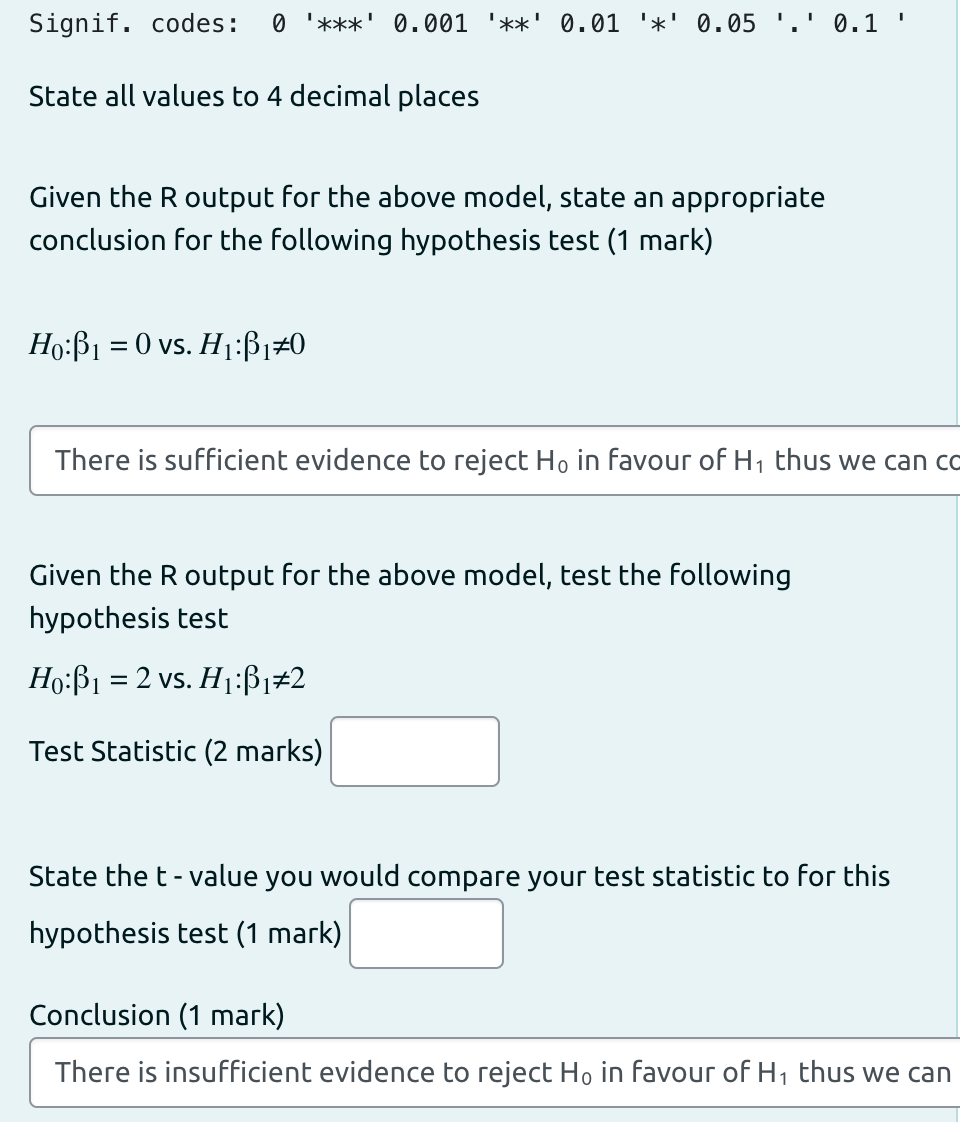960x1122 pixels.
Task: Click the second 'Given the R output' question text
Action: pos(410,596)
